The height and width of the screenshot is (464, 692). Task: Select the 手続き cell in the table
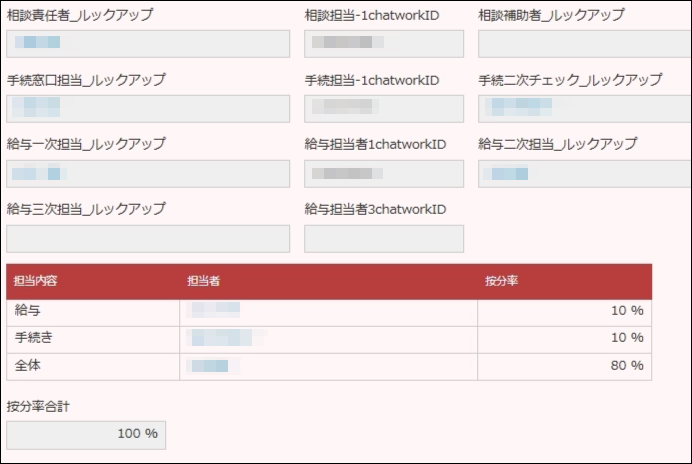pyautogui.click(x=93, y=340)
